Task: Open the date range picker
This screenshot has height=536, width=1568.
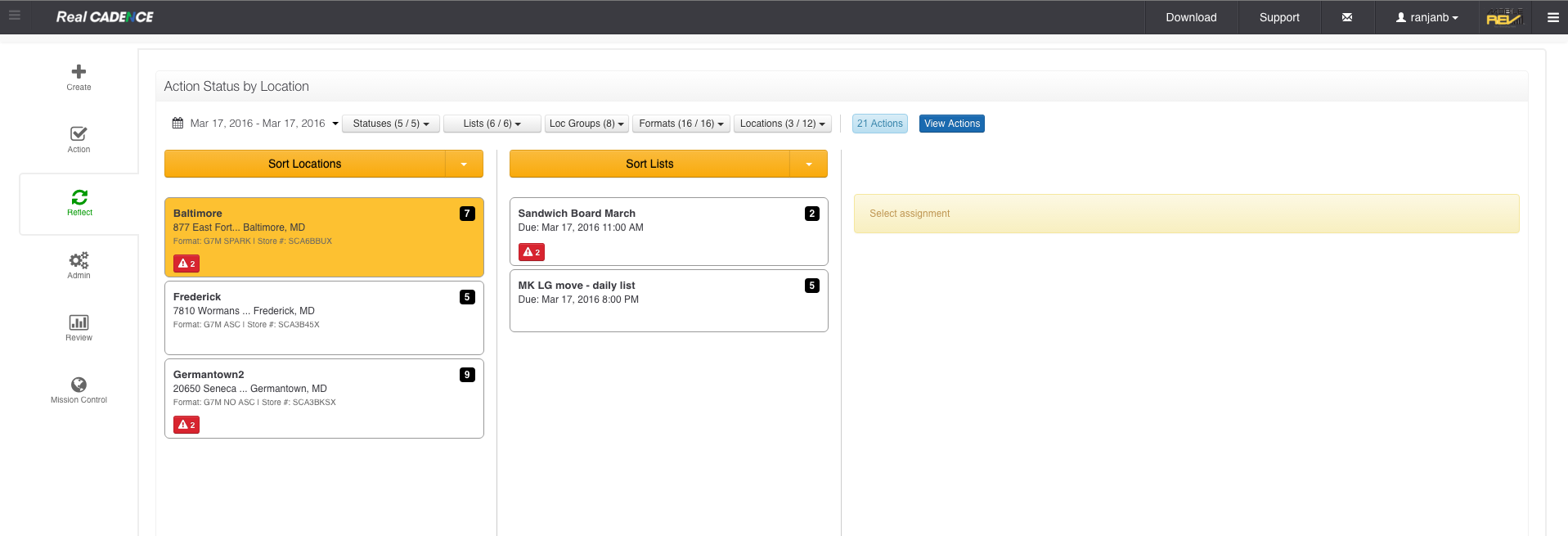Action: click(255, 124)
